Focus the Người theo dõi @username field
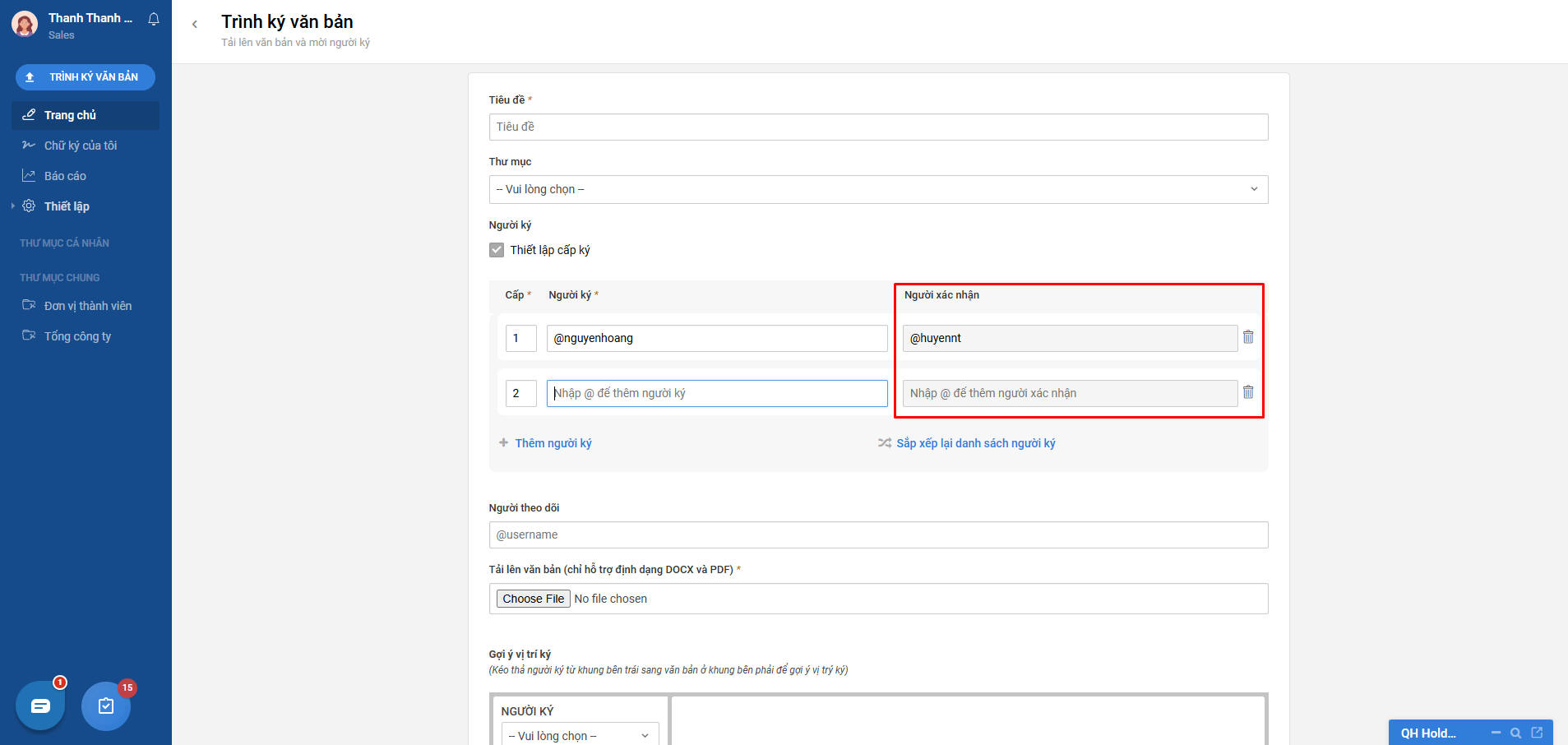The width and height of the screenshot is (1568, 745). (878, 534)
